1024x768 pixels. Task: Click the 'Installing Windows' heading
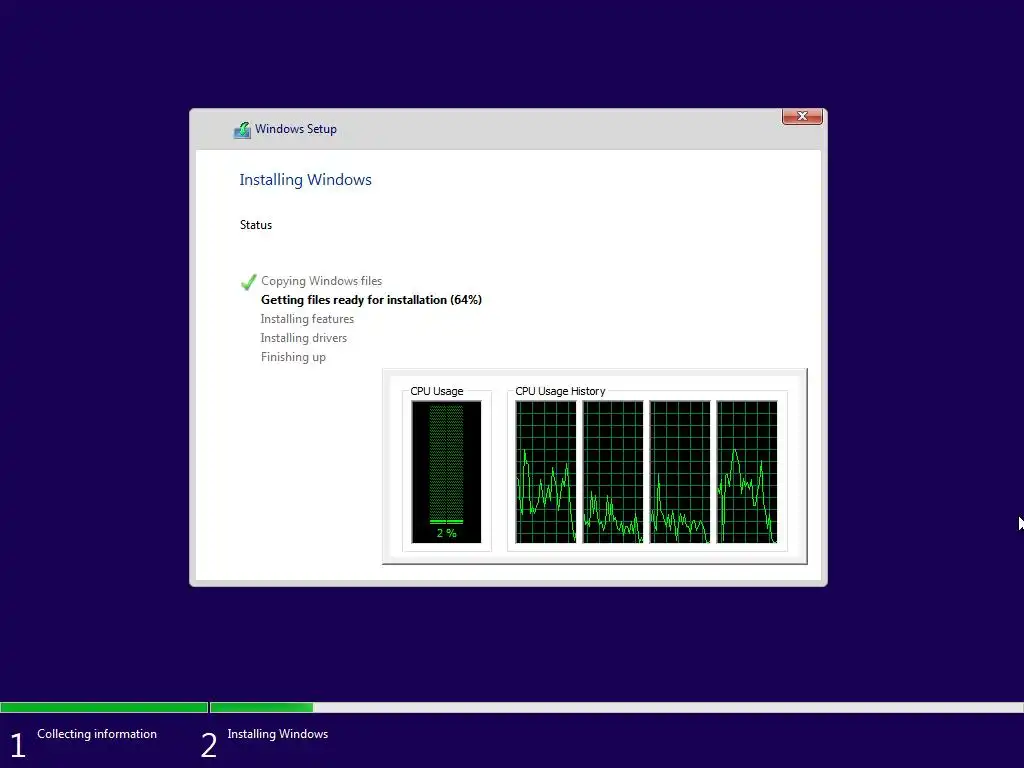tap(305, 180)
